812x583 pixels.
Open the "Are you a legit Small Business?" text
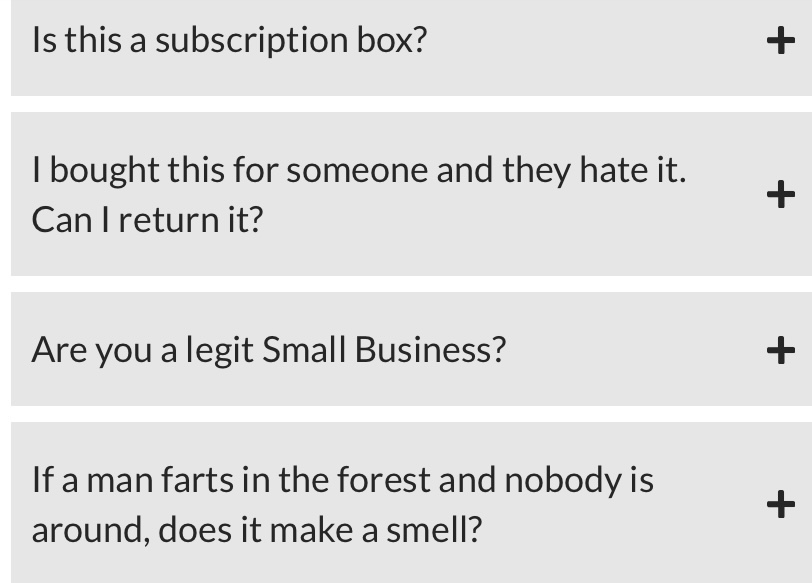tap(269, 350)
